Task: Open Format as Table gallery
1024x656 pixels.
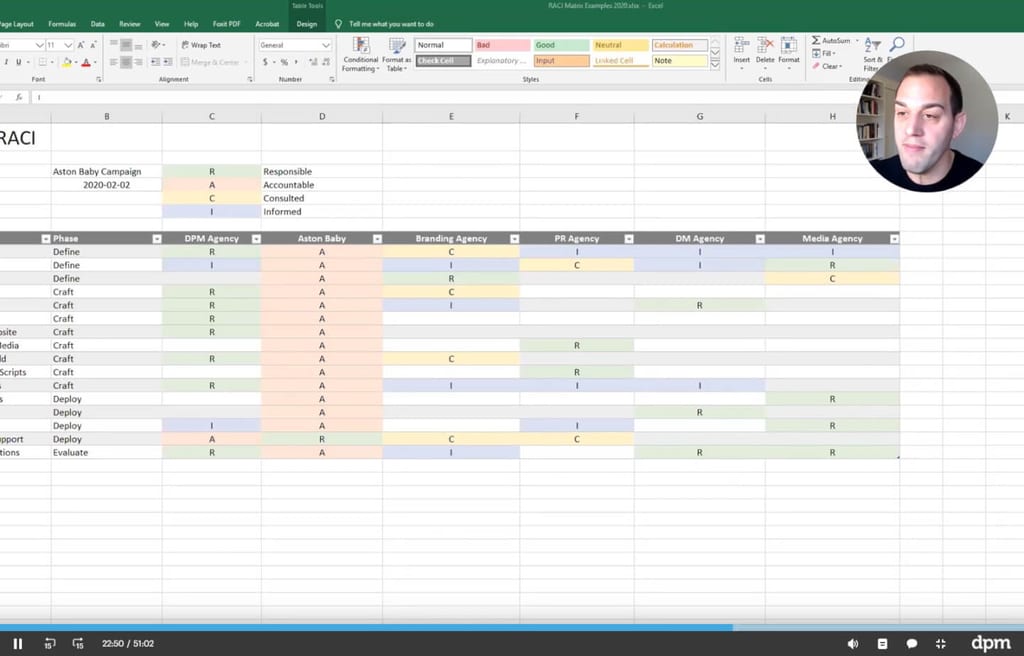Action: (x=396, y=54)
